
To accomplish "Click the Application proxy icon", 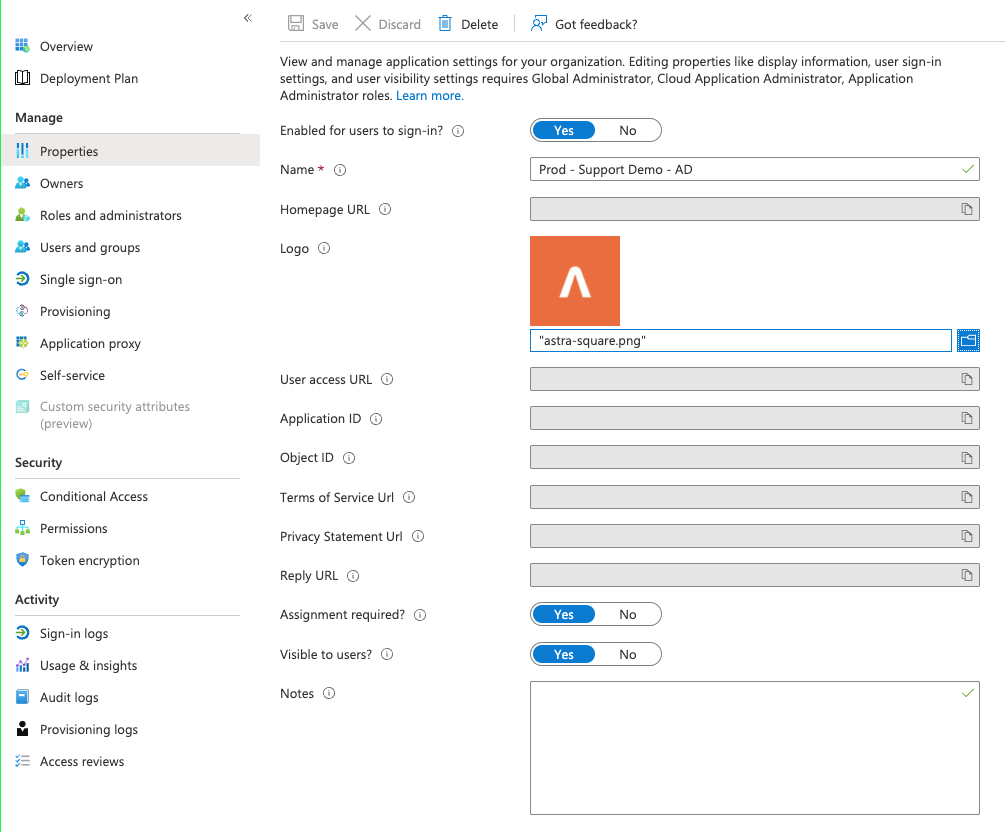I will (22, 343).
